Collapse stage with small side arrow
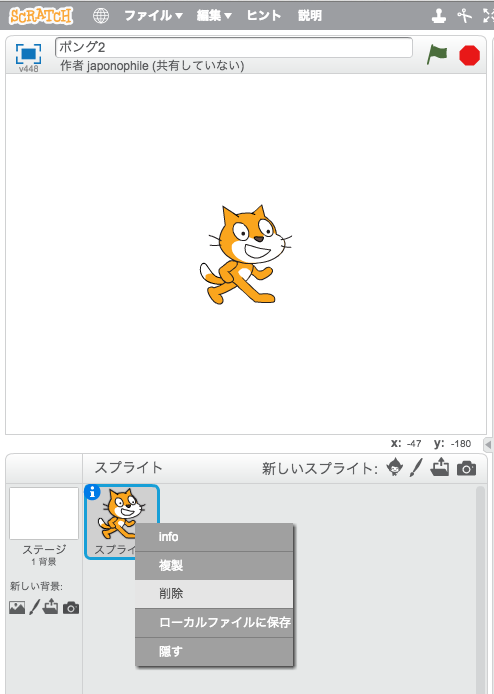Screen dimensions: 494x694 click(488, 444)
